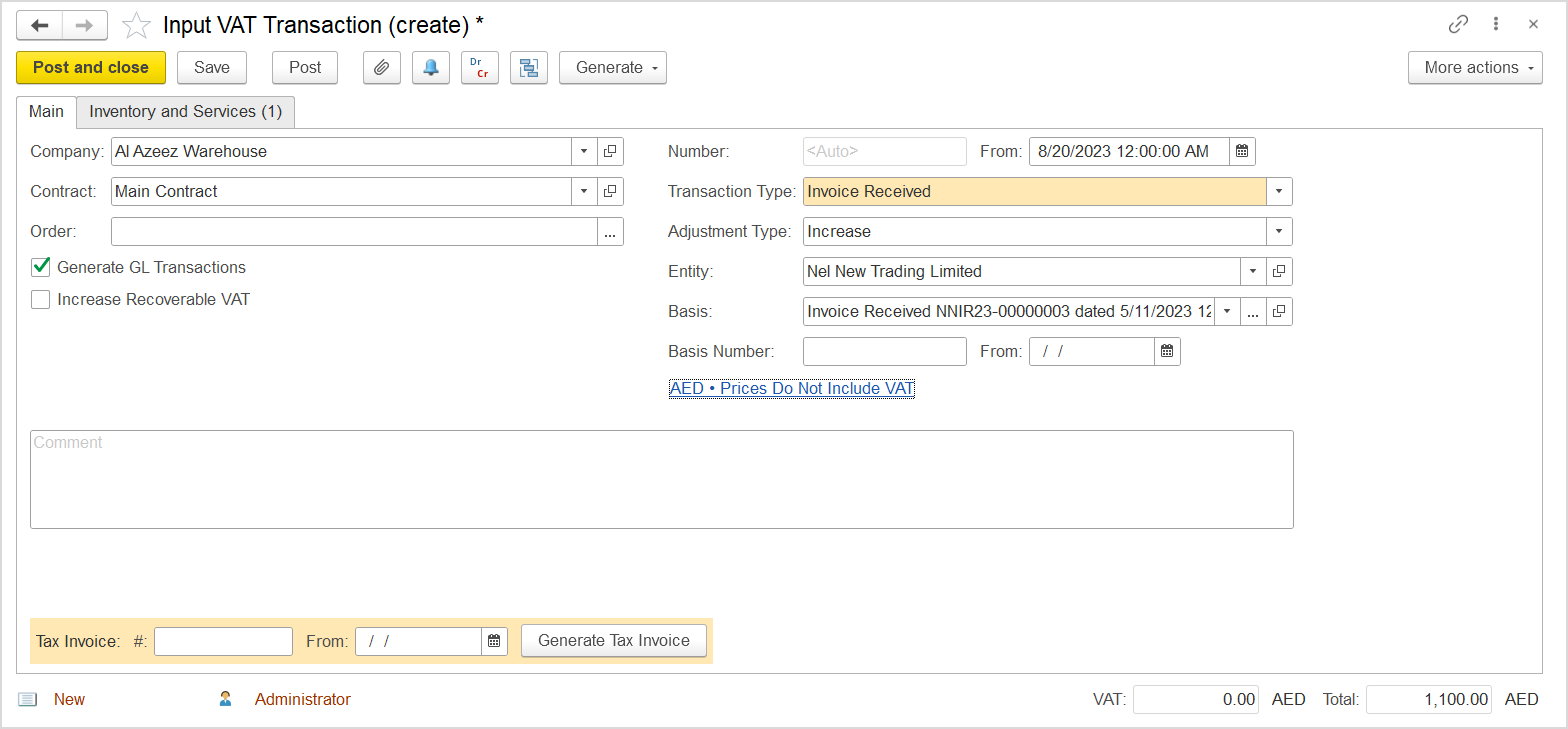Expand the Entity dropdown list
The image size is (1568, 729).
click(x=1253, y=272)
